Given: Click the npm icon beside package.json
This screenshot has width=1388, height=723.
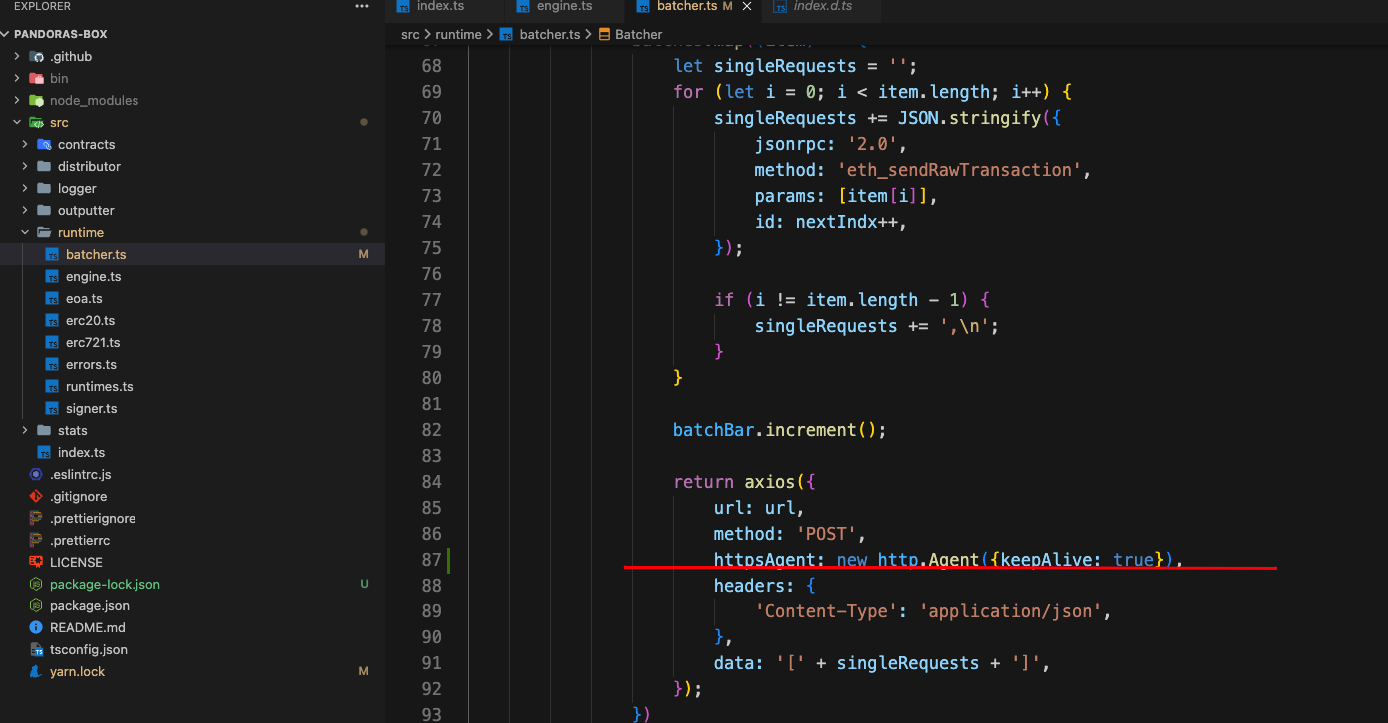Looking at the screenshot, I should pyautogui.click(x=36, y=605).
